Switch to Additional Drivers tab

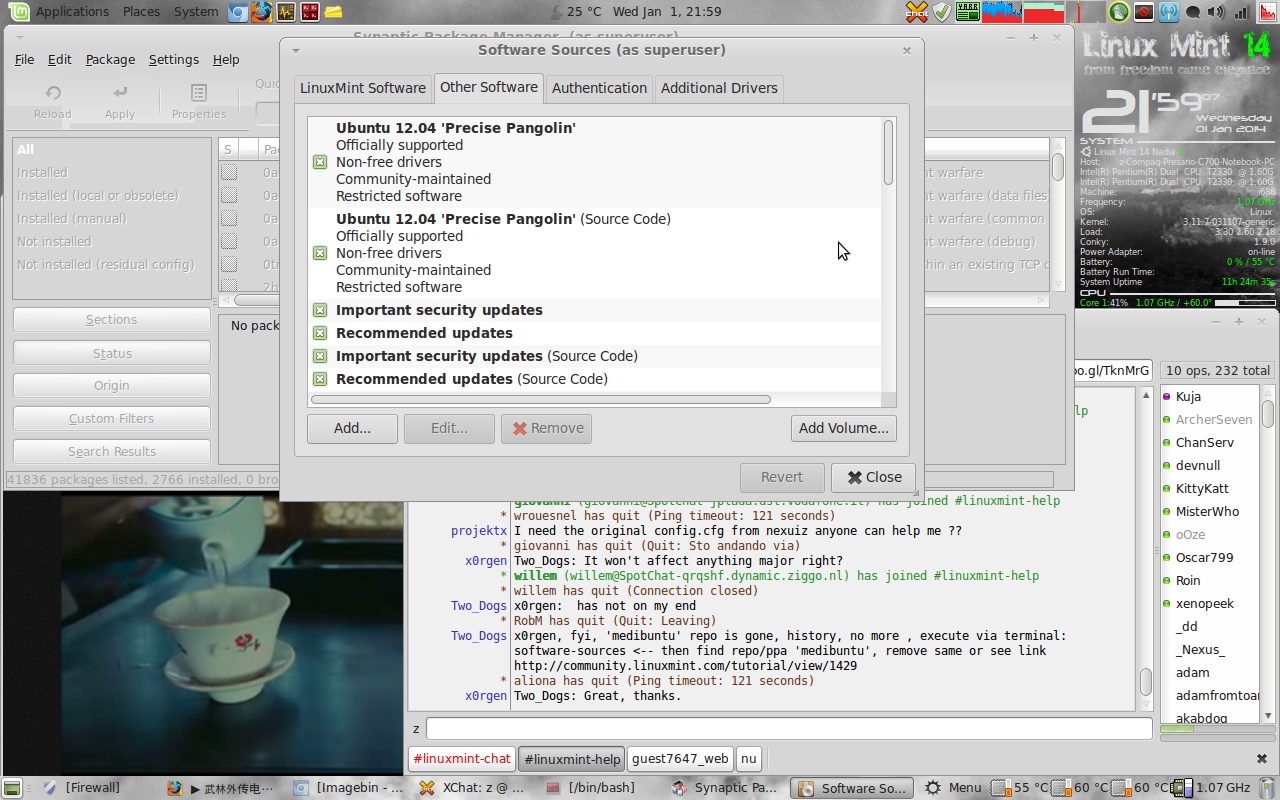(719, 88)
